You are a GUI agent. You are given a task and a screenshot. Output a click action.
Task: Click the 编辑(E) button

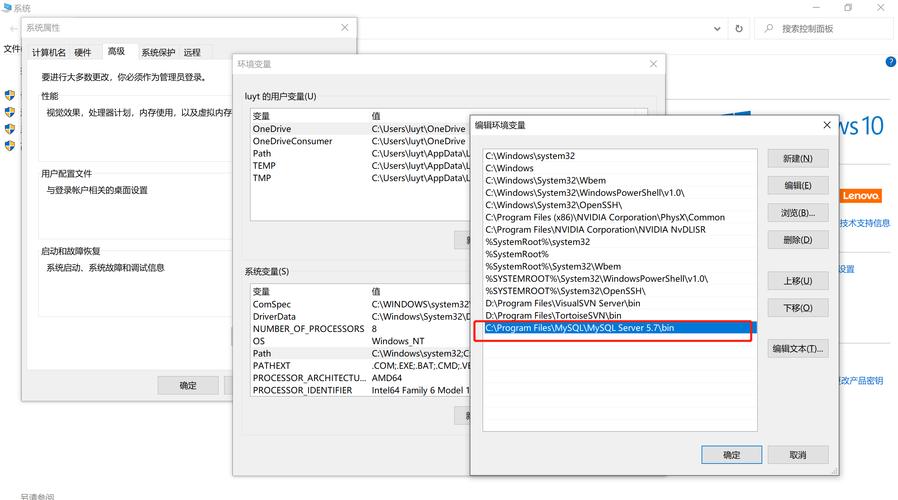(798, 186)
